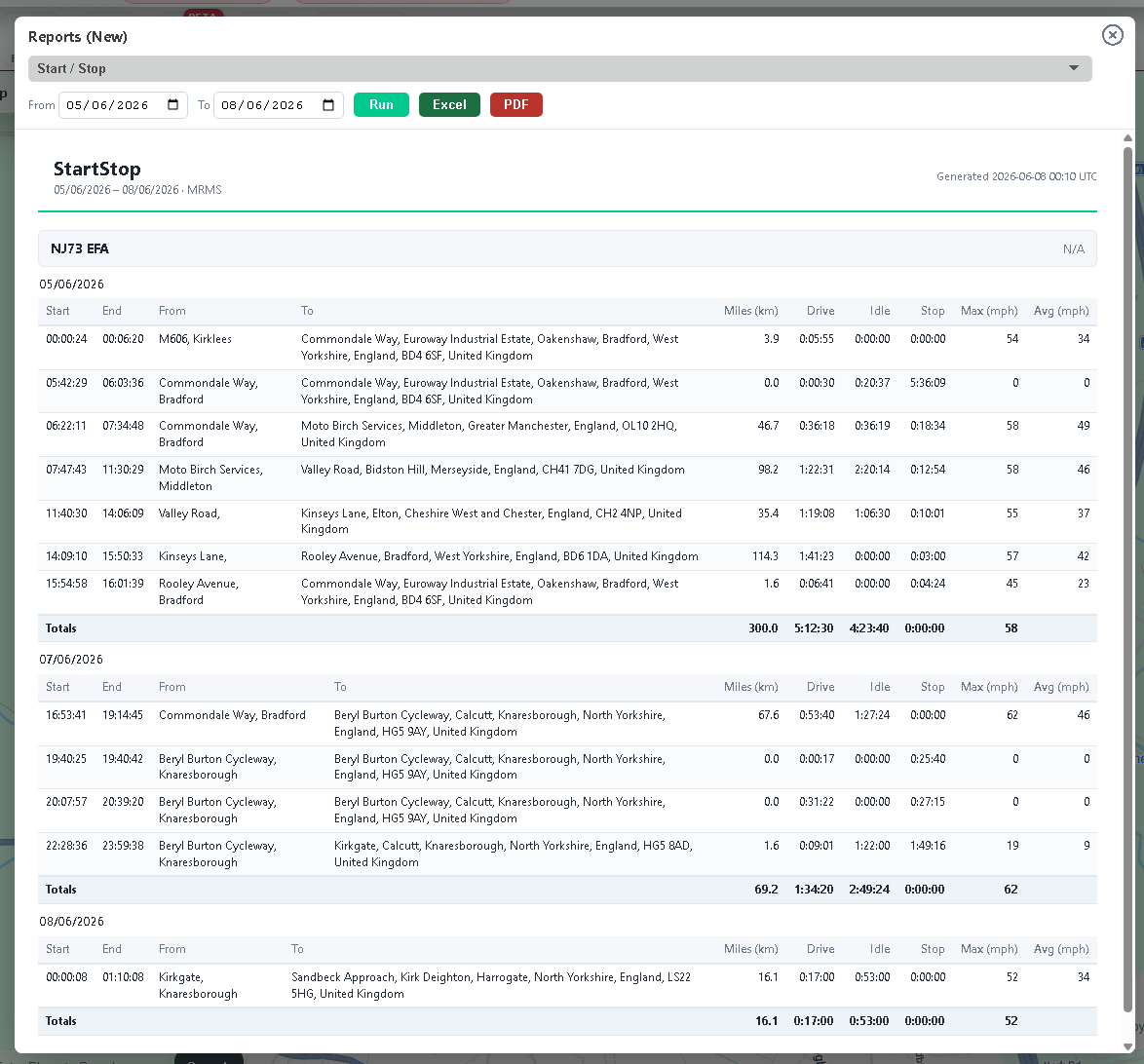Click the Moto Birch Services, Middleton origin cell
This screenshot has width=1144, height=1064.
[210, 478]
